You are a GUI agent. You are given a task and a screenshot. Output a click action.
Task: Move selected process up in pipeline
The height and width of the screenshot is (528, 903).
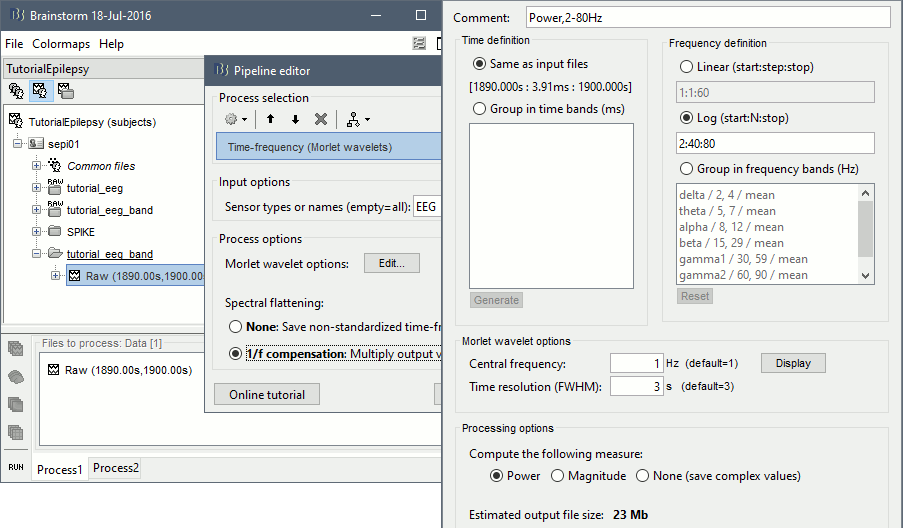(x=270, y=119)
